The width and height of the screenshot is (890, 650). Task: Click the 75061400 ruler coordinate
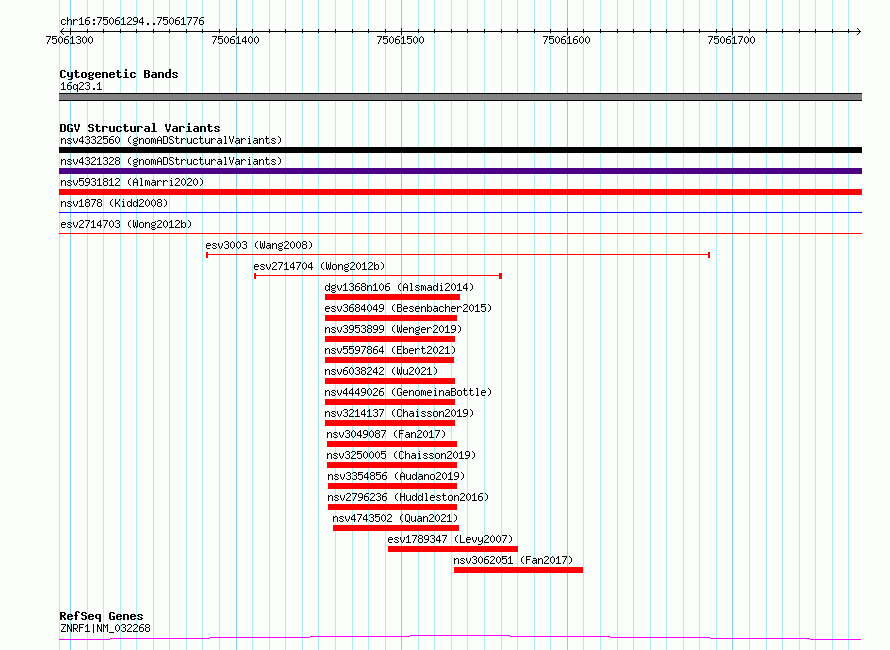[x=235, y=40]
